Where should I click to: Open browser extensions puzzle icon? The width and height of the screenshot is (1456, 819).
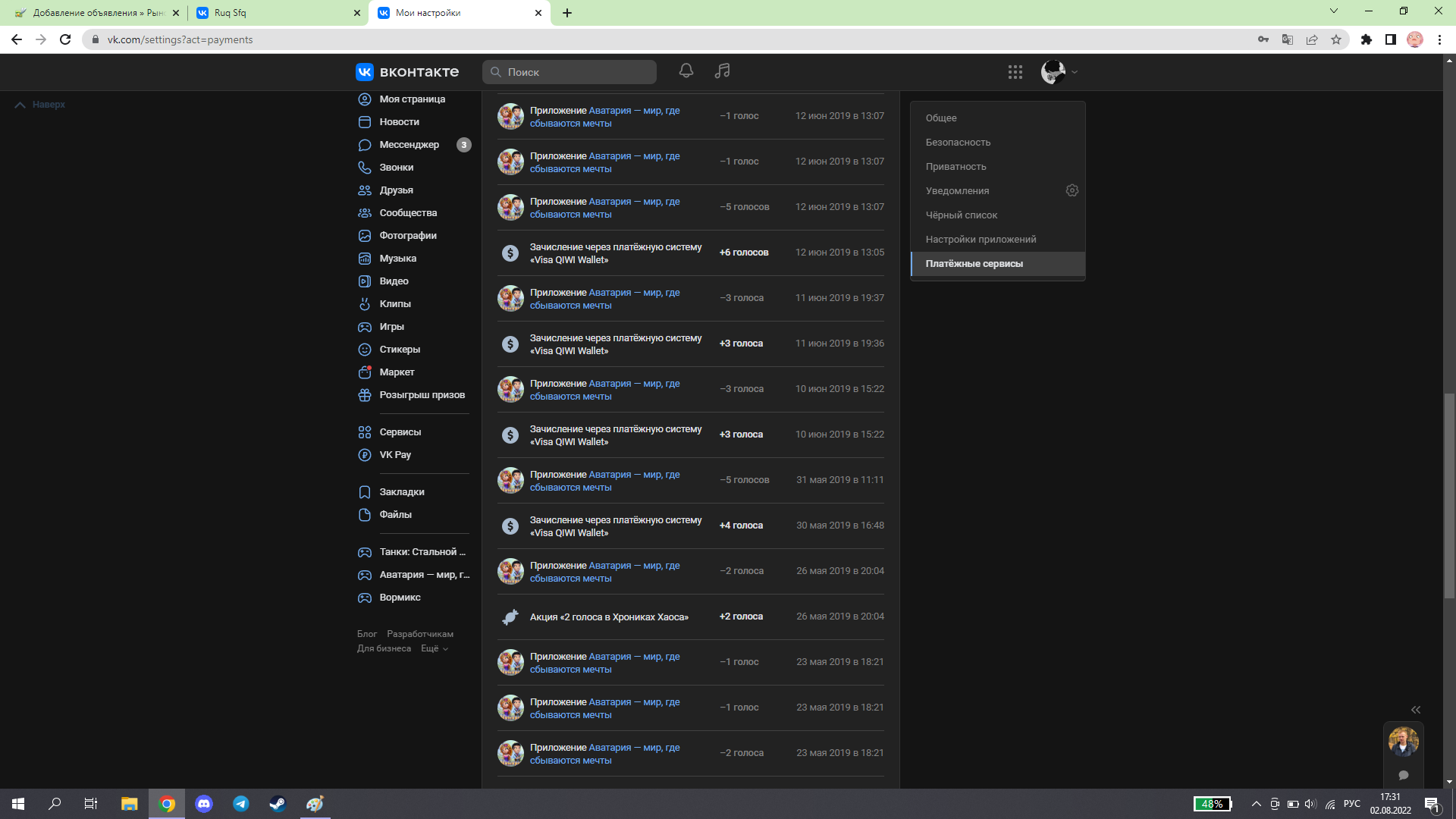point(1366,39)
